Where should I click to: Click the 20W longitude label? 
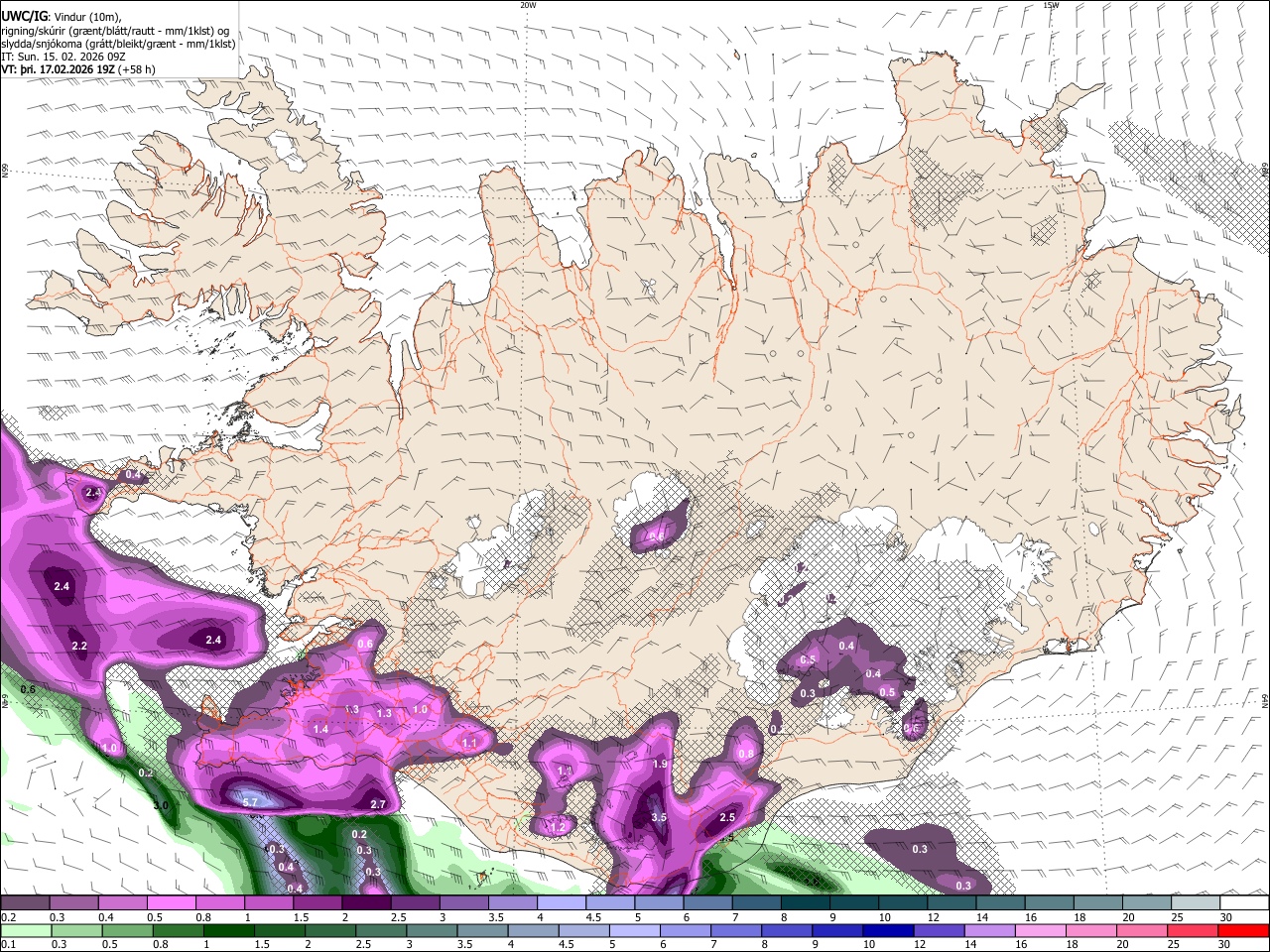pyautogui.click(x=528, y=5)
